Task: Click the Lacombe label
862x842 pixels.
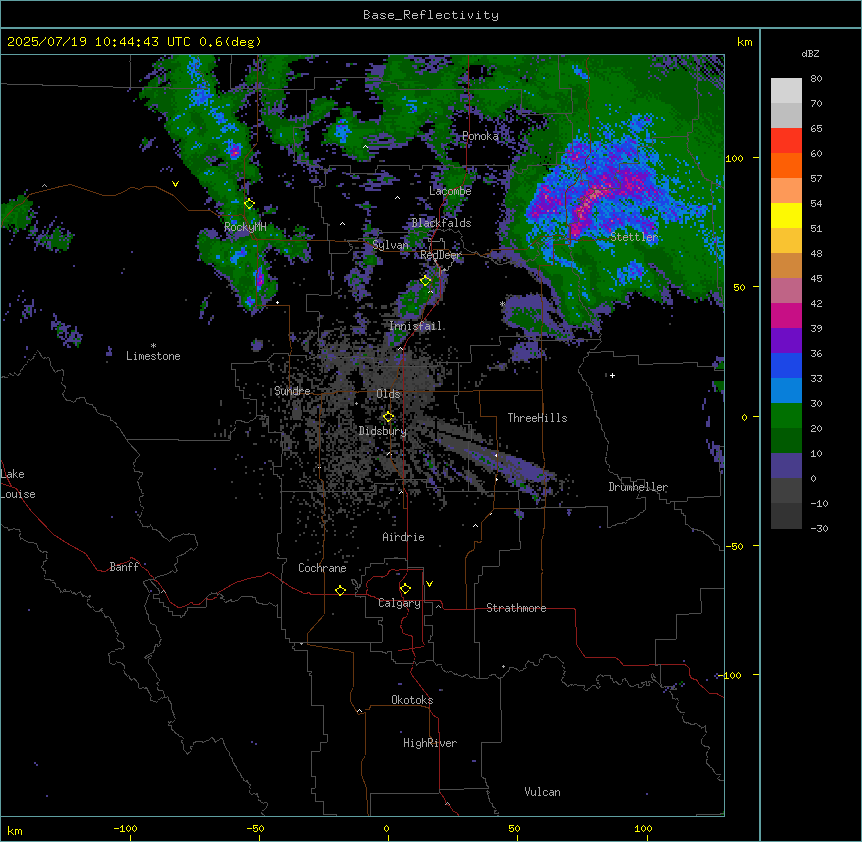Action: click(450, 191)
